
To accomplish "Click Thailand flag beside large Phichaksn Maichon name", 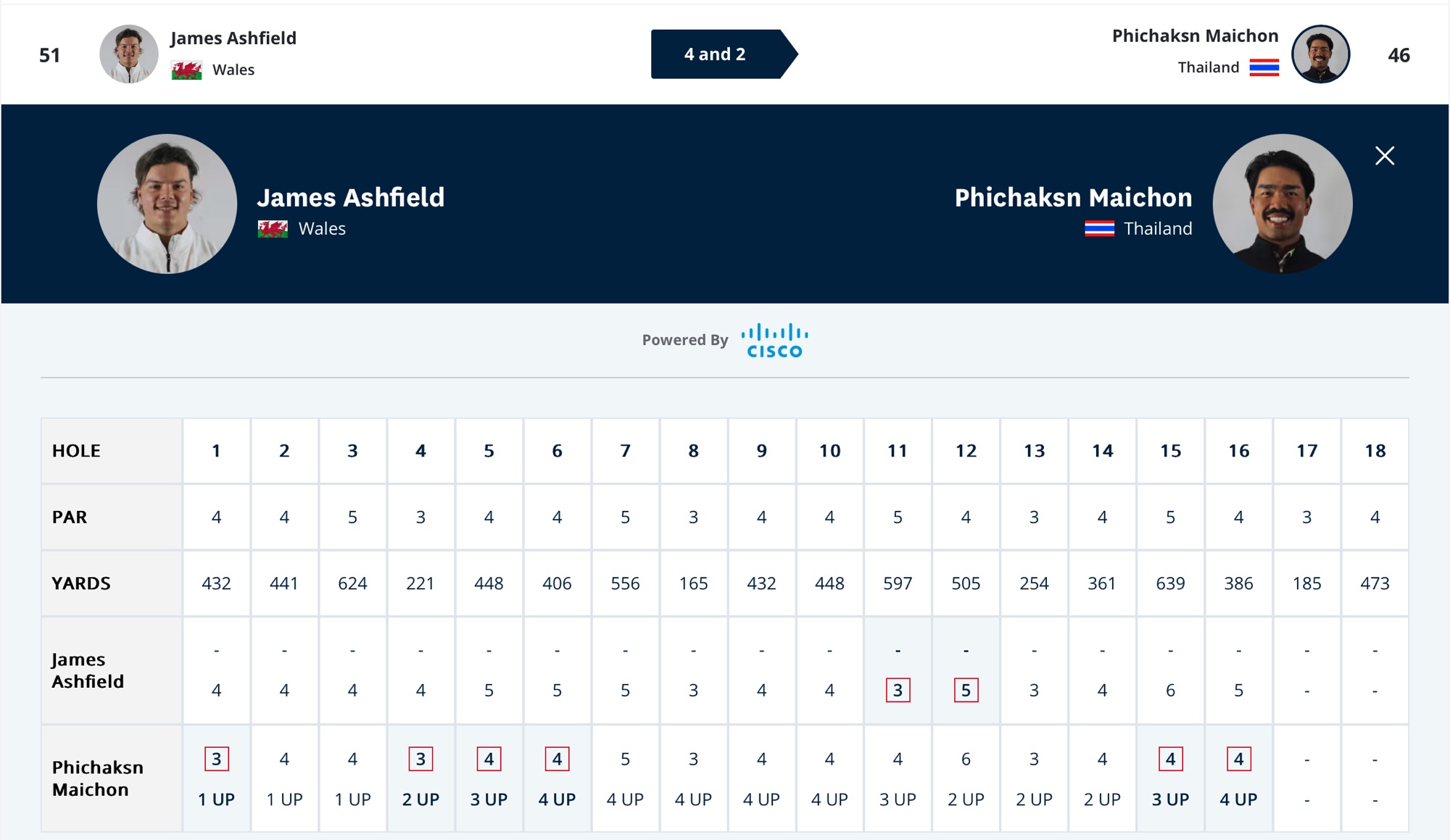I will click(1099, 229).
